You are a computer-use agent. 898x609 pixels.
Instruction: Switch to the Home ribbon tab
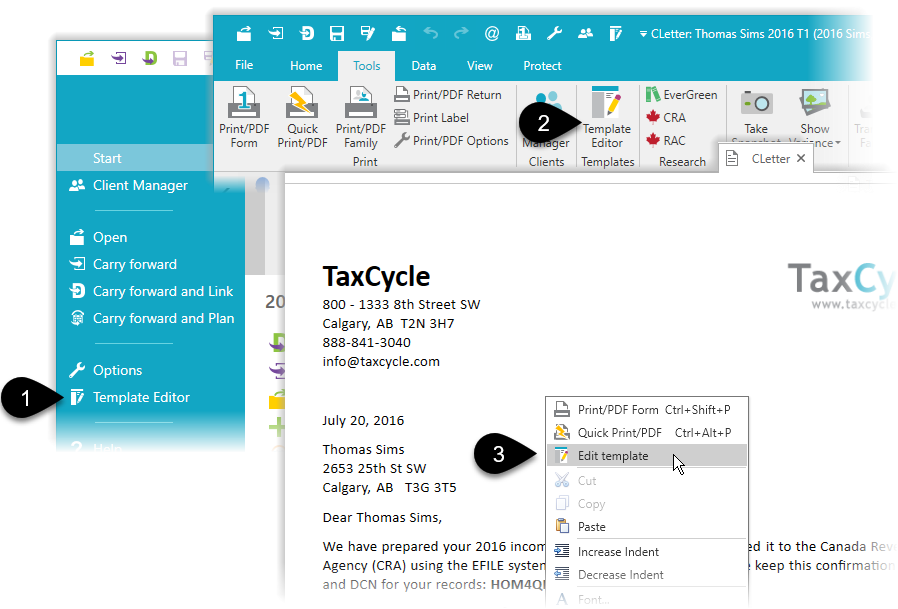[306, 66]
